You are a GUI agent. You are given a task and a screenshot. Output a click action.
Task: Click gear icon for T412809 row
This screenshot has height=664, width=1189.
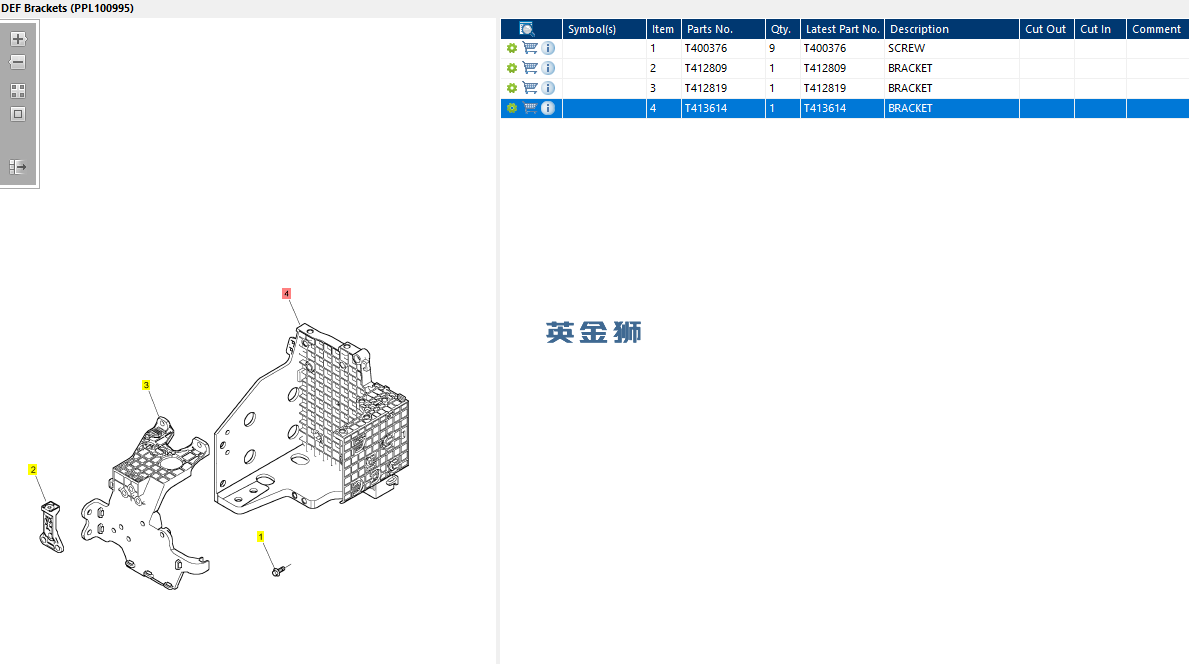tap(512, 68)
